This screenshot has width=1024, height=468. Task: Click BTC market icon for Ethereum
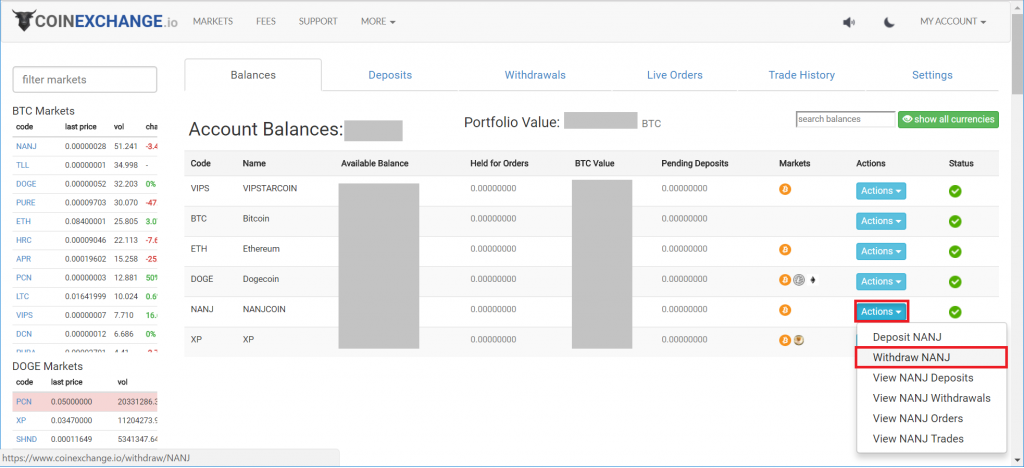click(785, 250)
